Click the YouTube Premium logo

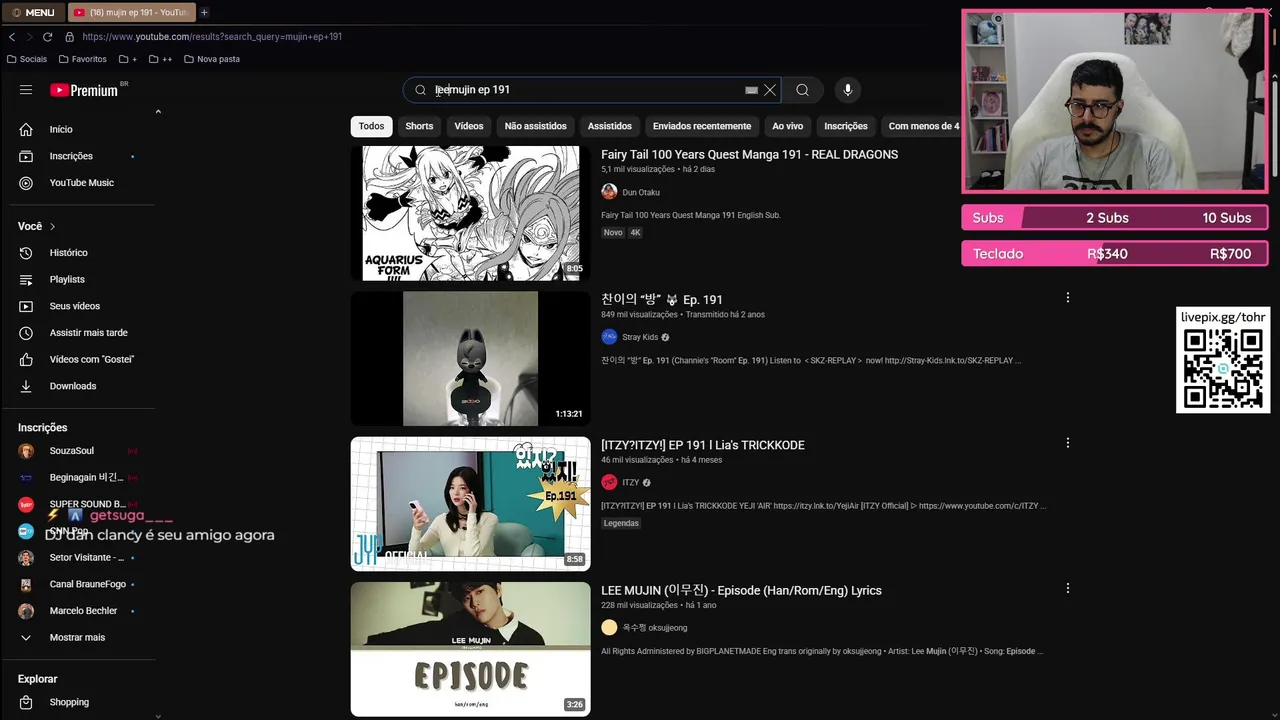point(85,90)
